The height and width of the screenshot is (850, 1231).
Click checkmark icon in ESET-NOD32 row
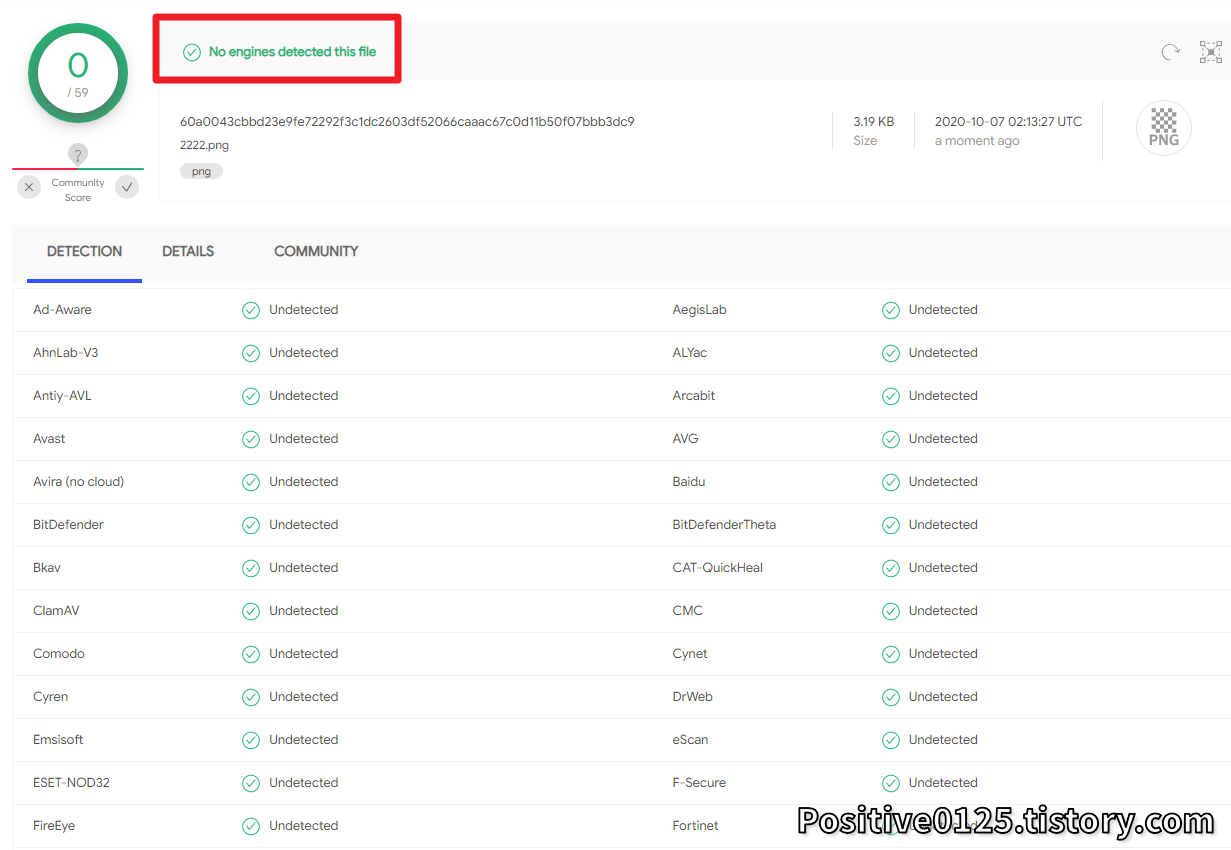pos(251,783)
